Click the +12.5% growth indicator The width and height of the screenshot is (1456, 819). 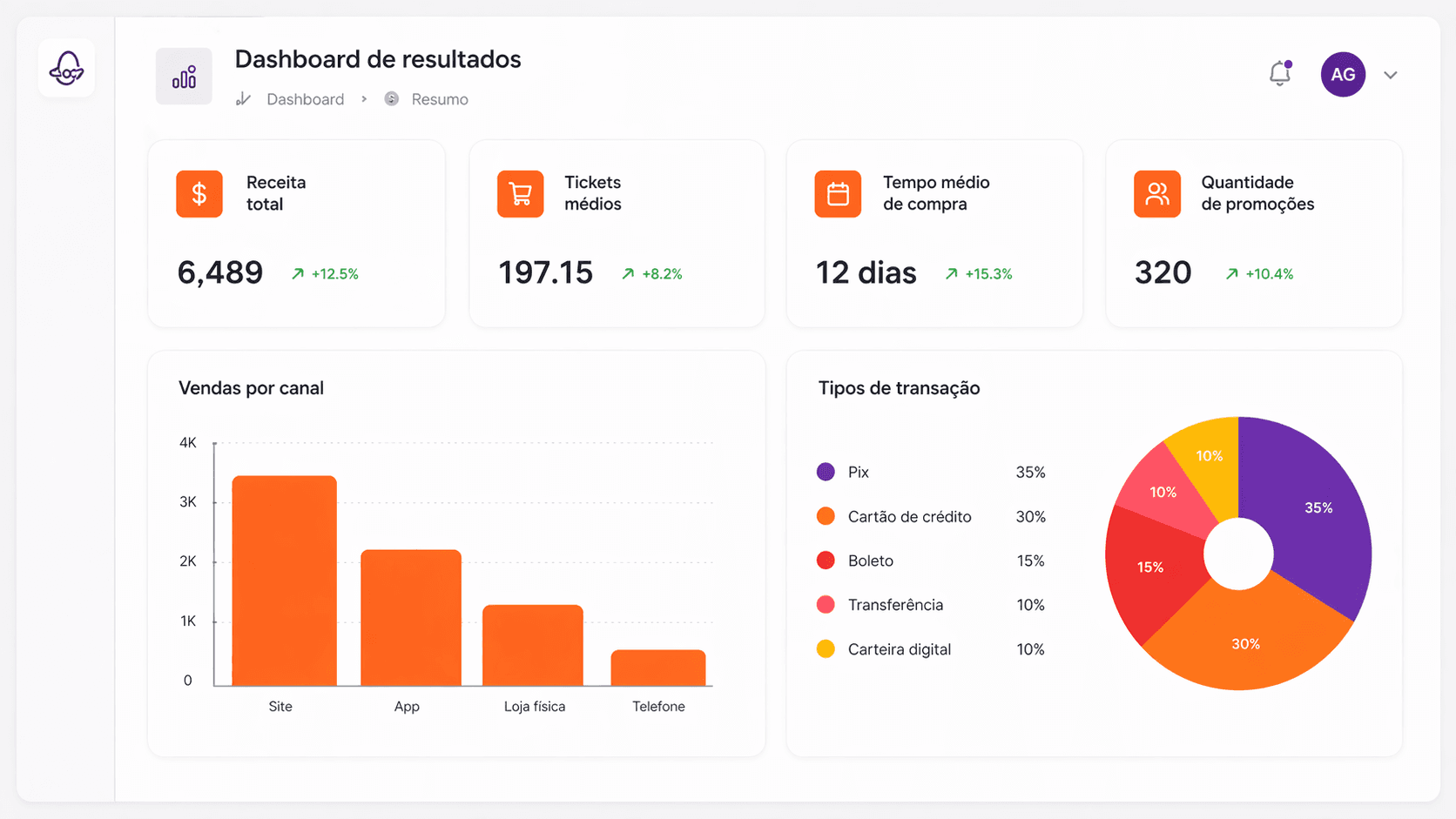click(325, 272)
